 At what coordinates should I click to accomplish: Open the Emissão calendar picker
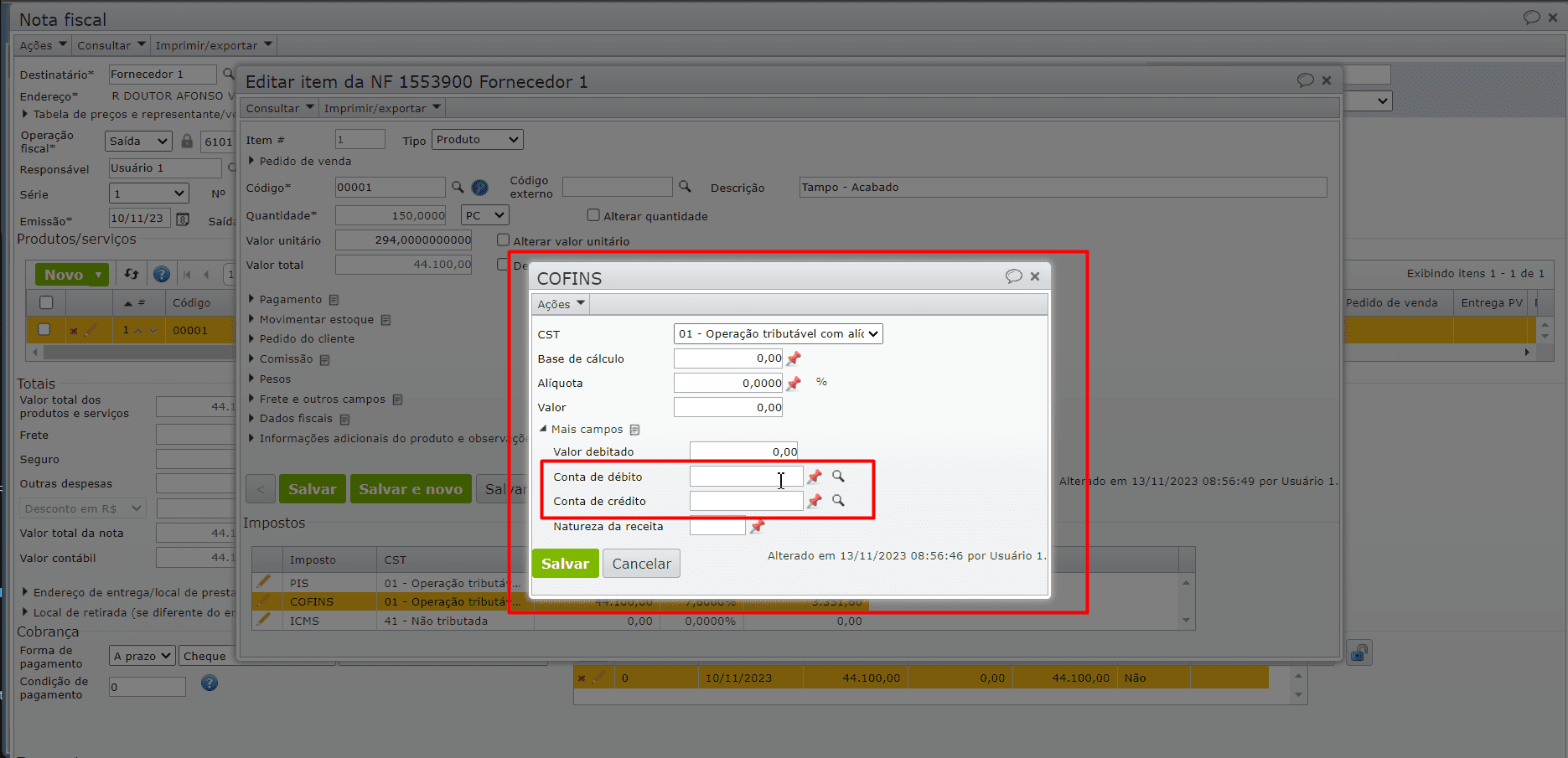pyautogui.click(x=183, y=219)
